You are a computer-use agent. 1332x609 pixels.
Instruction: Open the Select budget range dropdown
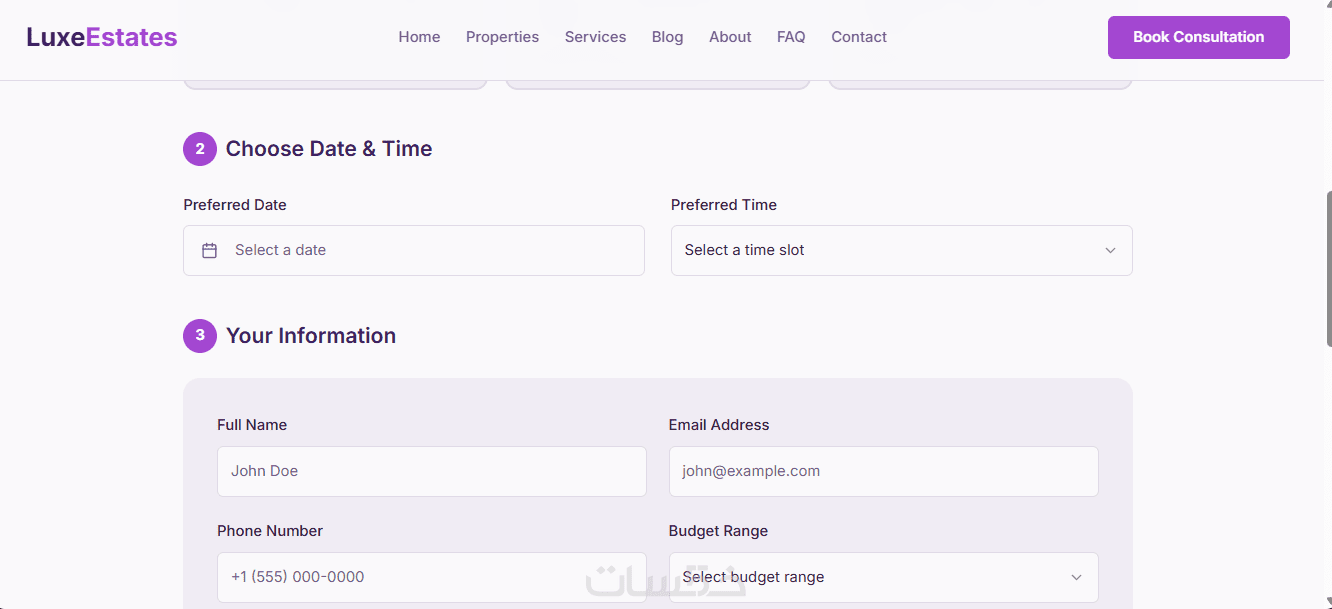(x=883, y=577)
